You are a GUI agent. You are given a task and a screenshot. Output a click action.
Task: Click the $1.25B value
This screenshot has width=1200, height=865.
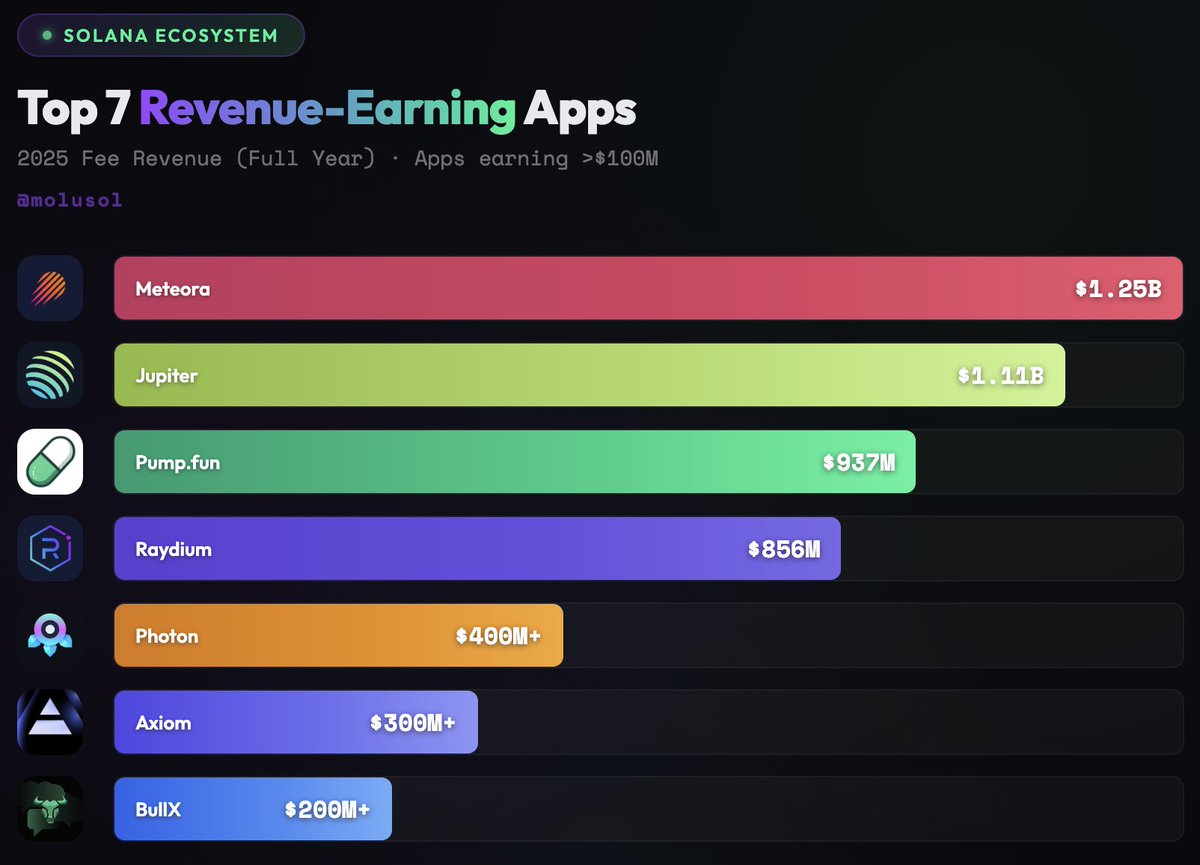coord(1119,289)
